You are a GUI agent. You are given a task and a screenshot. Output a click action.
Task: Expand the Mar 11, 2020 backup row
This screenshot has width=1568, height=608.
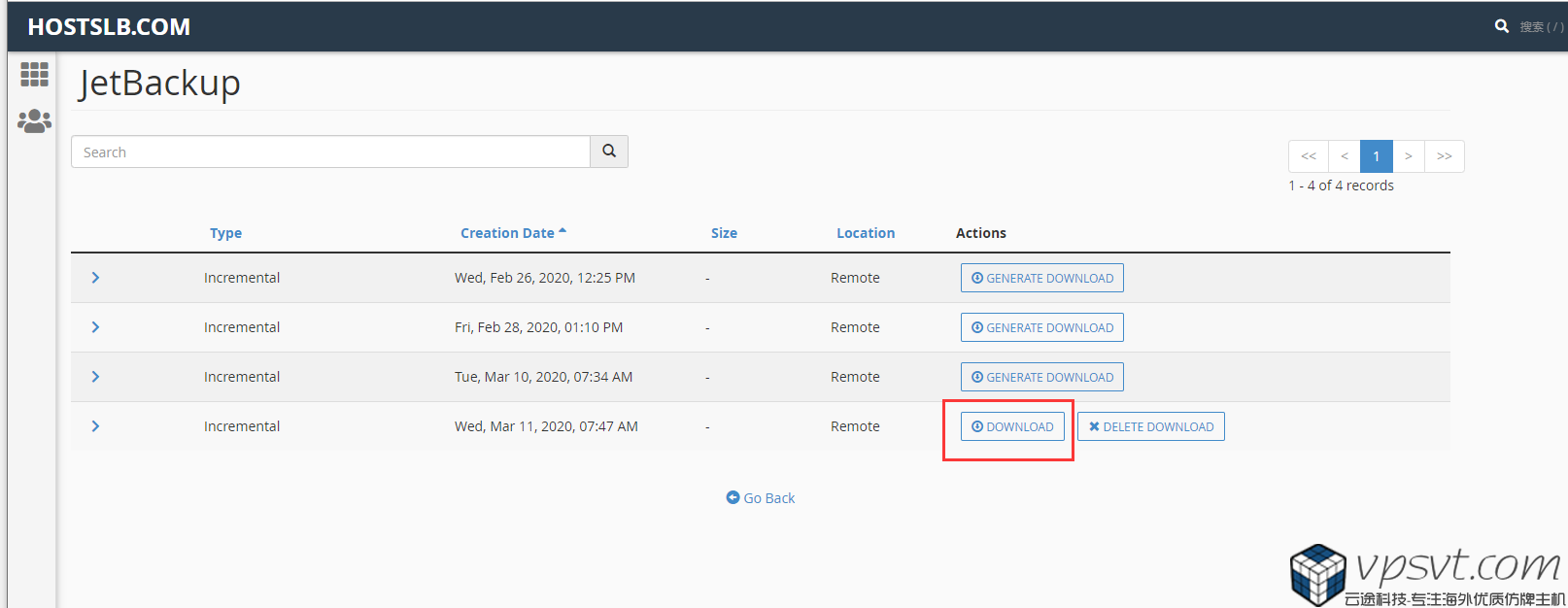[95, 426]
